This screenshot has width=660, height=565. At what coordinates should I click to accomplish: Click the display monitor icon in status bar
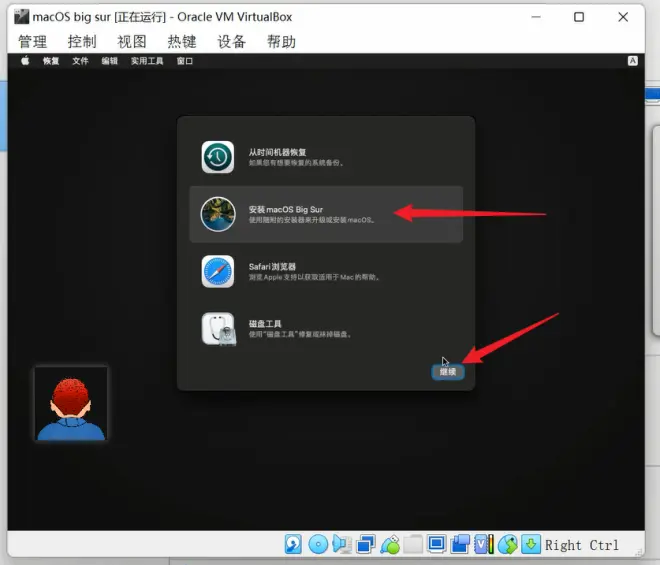pyautogui.click(x=436, y=544)
